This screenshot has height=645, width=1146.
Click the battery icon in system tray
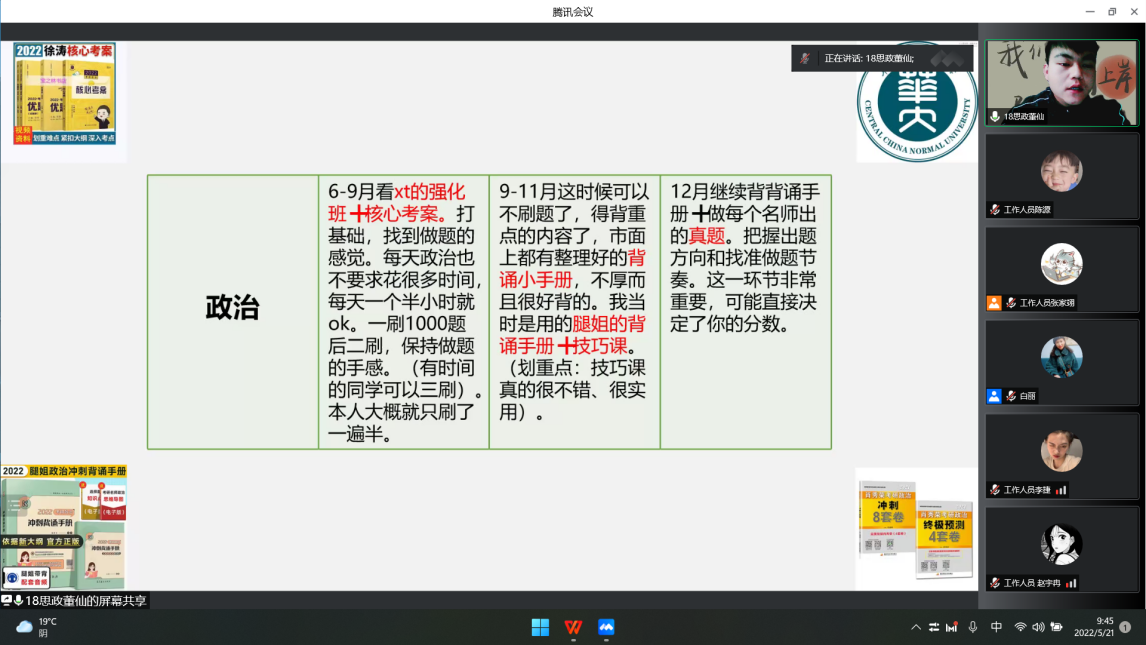coord(1056,627)
